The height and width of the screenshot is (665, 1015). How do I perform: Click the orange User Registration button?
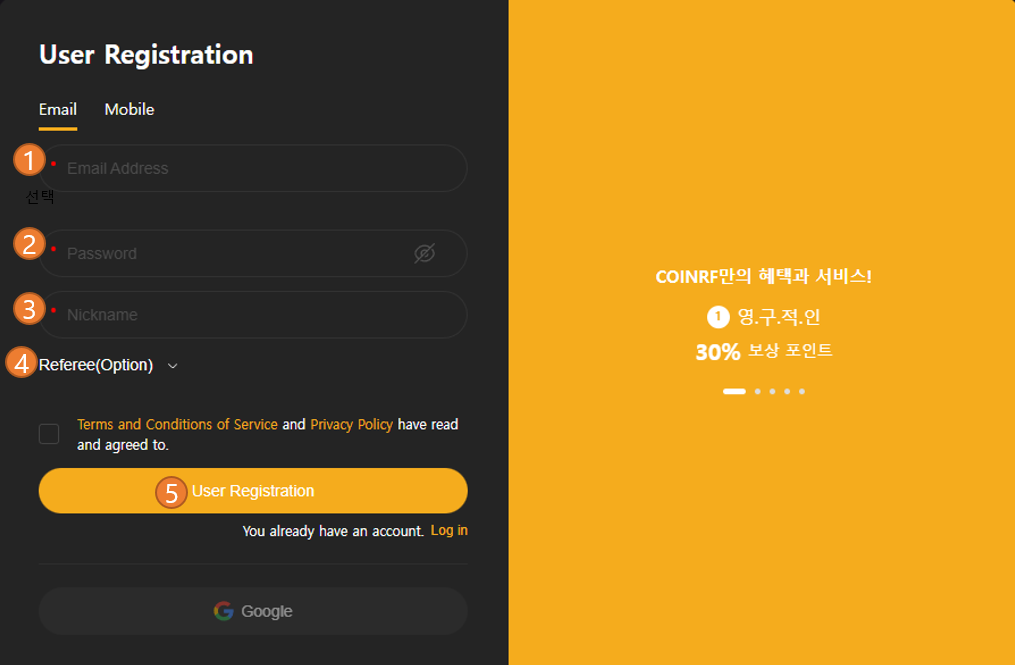253,491
